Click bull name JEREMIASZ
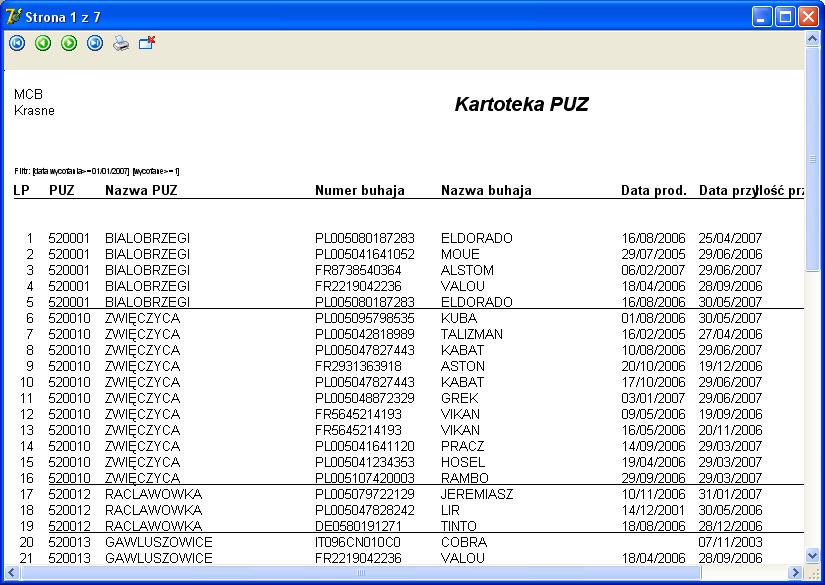The height and width of the screenshot is (585, 825). 477,494
